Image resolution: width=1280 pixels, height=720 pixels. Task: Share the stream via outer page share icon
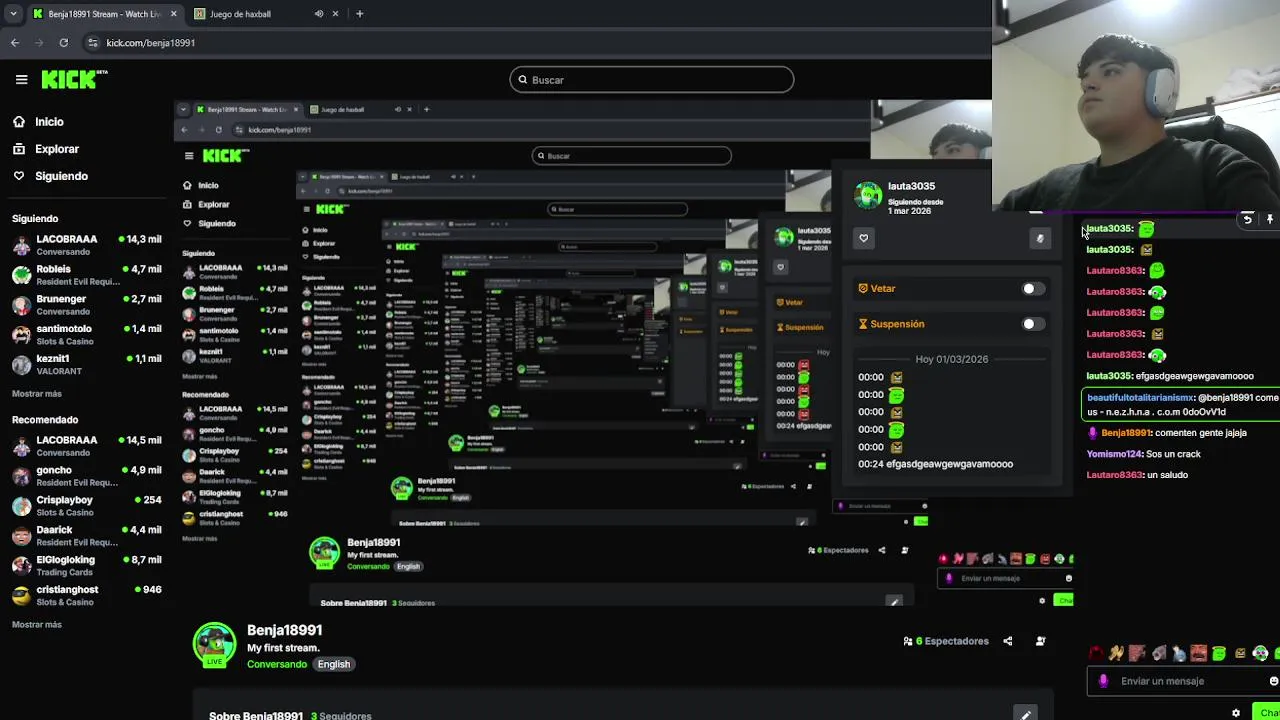[1008, 641]
